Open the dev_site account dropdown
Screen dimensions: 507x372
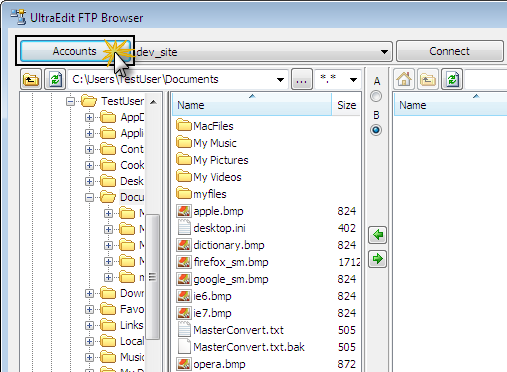point(384,52)
